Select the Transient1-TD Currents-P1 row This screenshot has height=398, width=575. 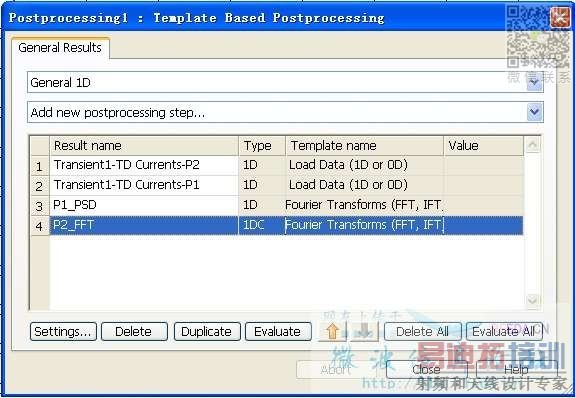point(277,185)
